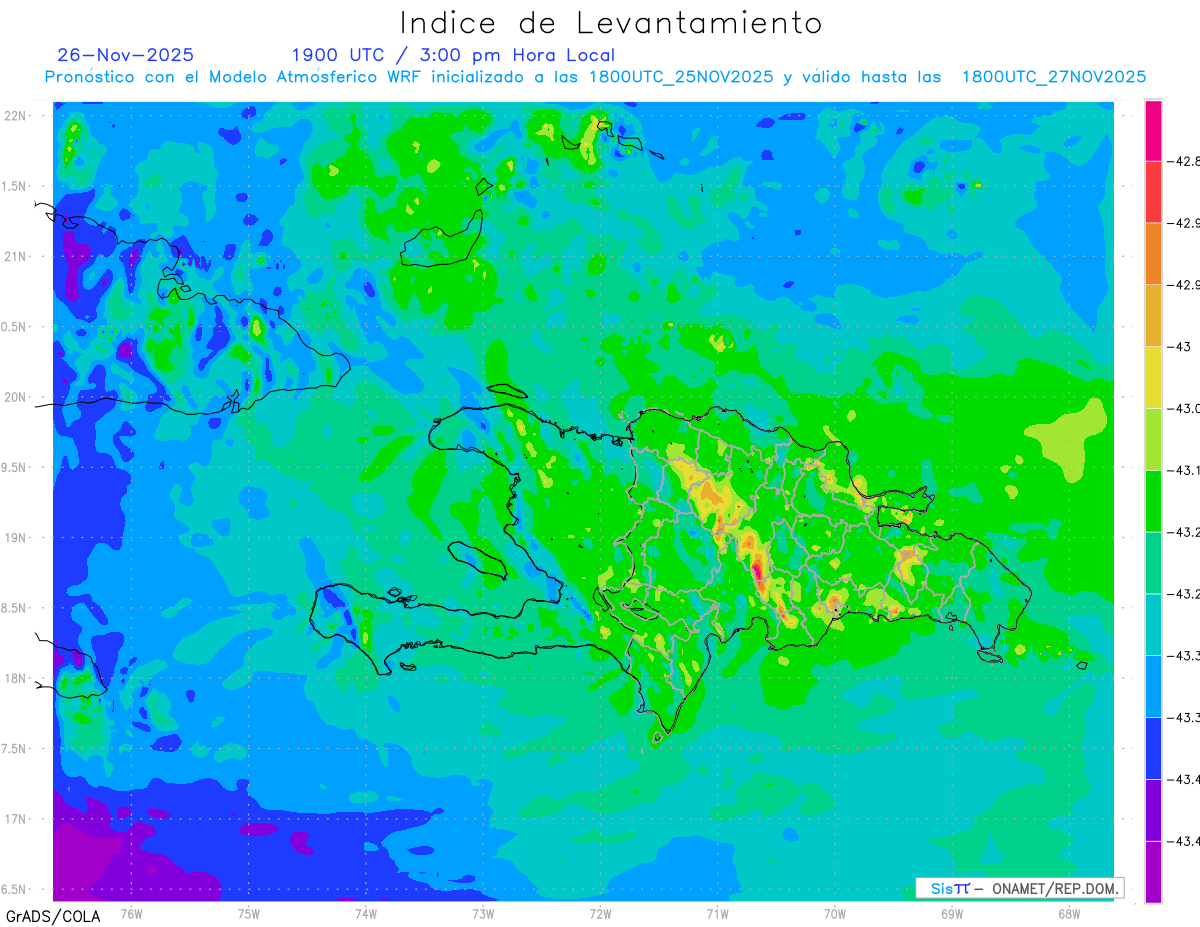Screen dimensions: 1200x927
Task: Click the '19N' latitude label
Action: coord(17,537)
